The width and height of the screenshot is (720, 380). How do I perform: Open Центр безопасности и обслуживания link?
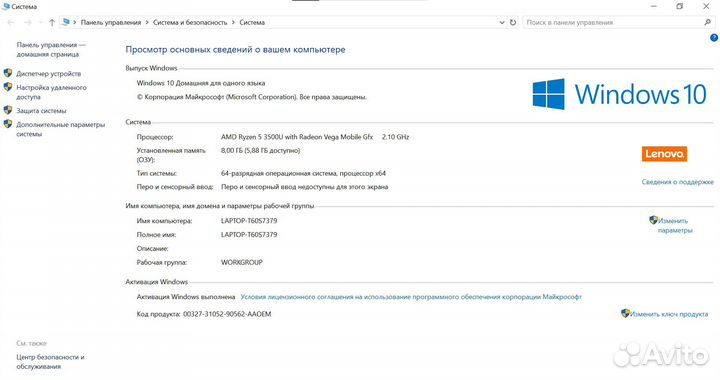pyautogui.click(x=51, y=362)
